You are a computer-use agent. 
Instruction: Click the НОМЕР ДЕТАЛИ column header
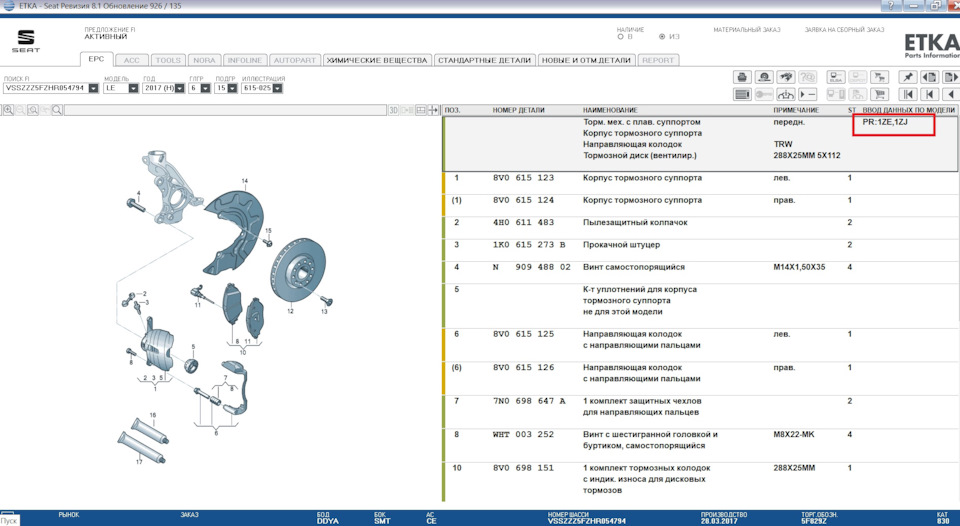click(519, 110)
